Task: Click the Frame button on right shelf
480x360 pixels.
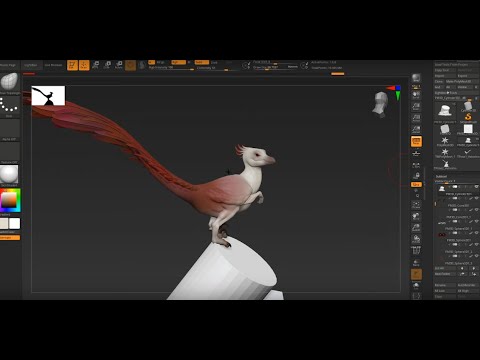Action: pos(416,205)
